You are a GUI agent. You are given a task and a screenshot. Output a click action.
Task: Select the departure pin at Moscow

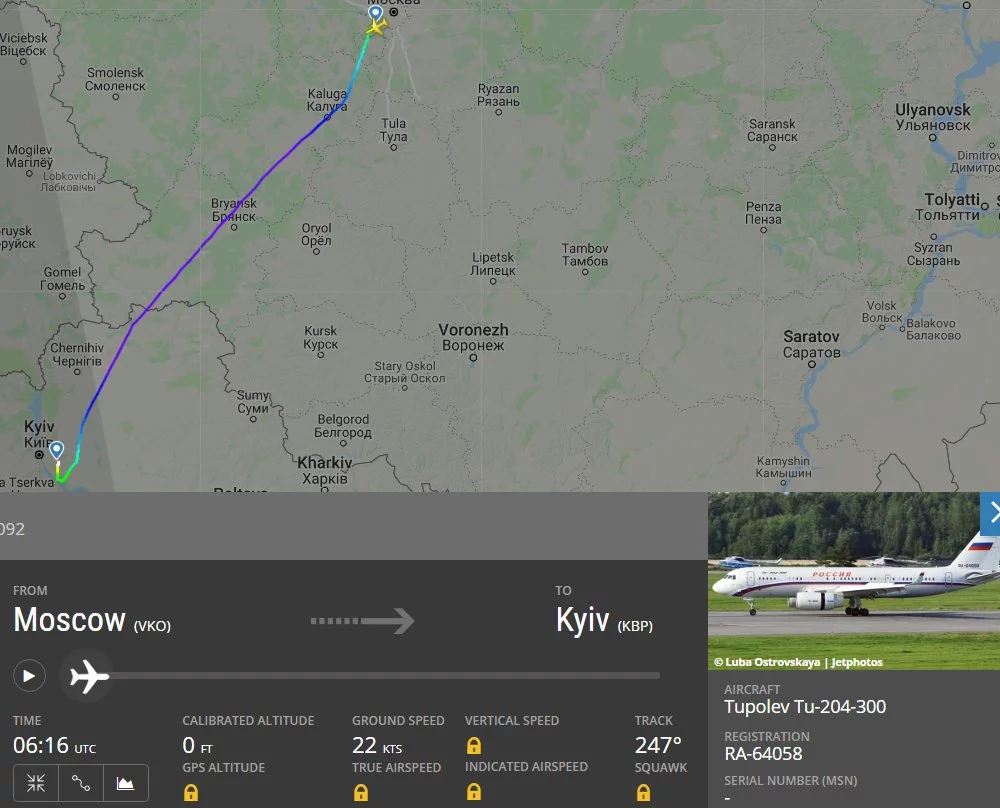[376, 13]
